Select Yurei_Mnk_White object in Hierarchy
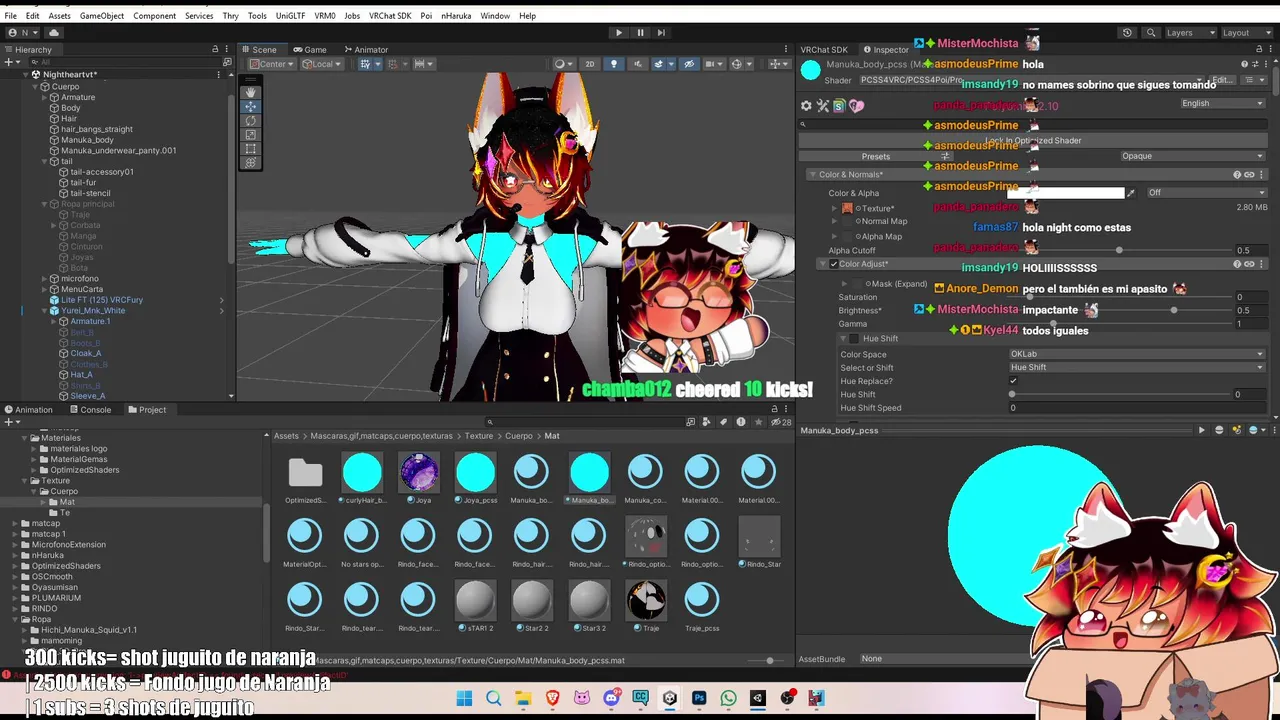Screen dimensions: 1280x720 coord(92,311)
